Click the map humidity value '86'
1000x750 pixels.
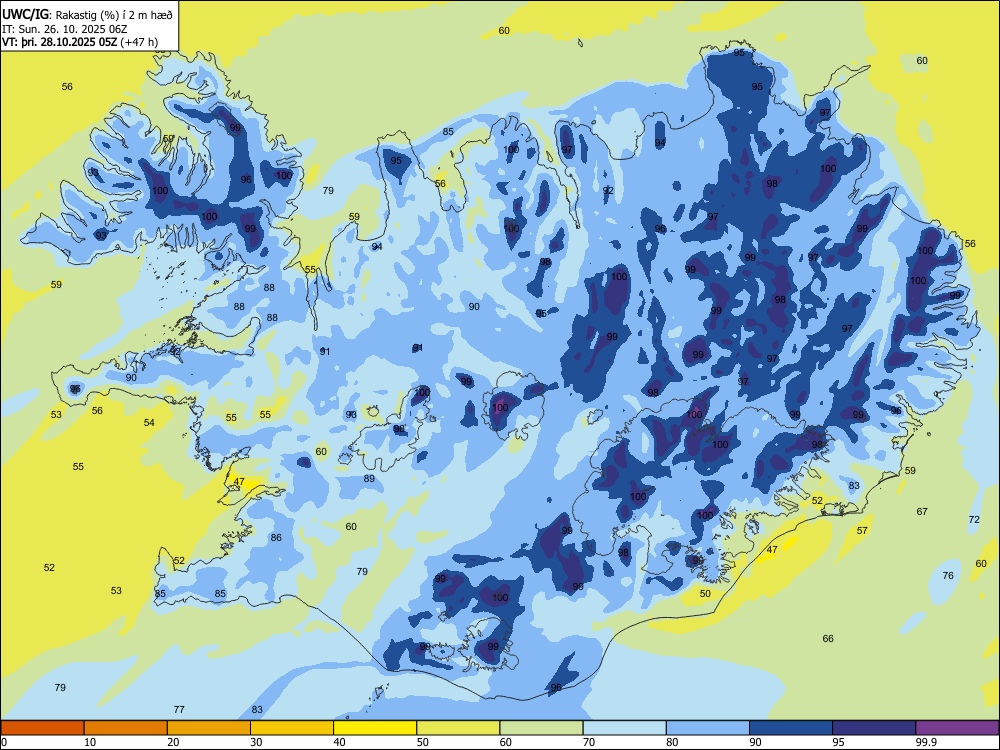point(276,538)
